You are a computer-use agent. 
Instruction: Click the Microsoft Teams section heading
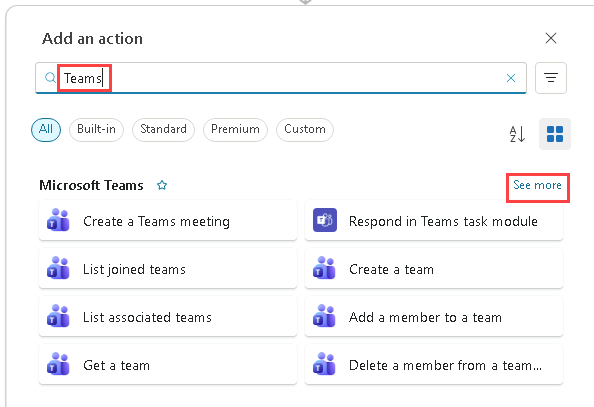[x=91, y=185]
